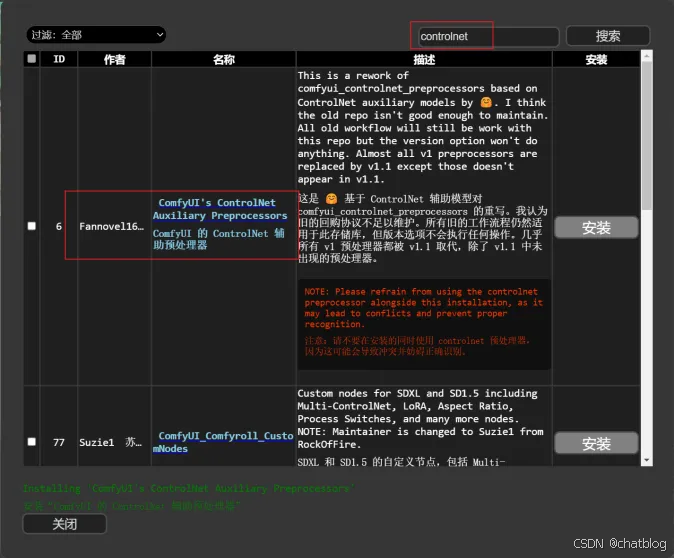Image resolution: width=674 pixels, height=558 pixels.
Task: Click the 名称 name column header
Action: click(x=224, y=59)
